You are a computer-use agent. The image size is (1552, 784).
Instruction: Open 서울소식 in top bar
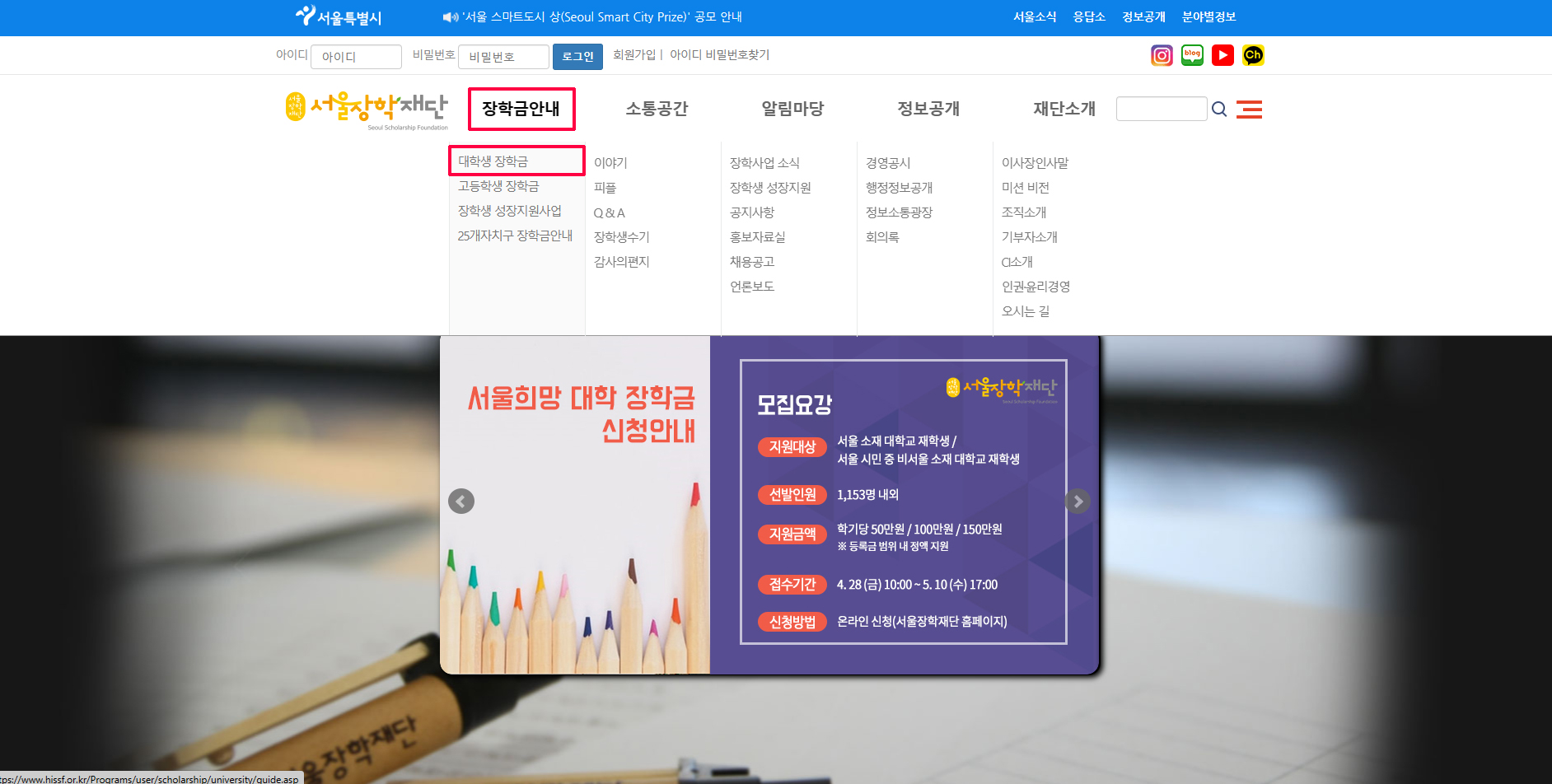point(1035,16)
